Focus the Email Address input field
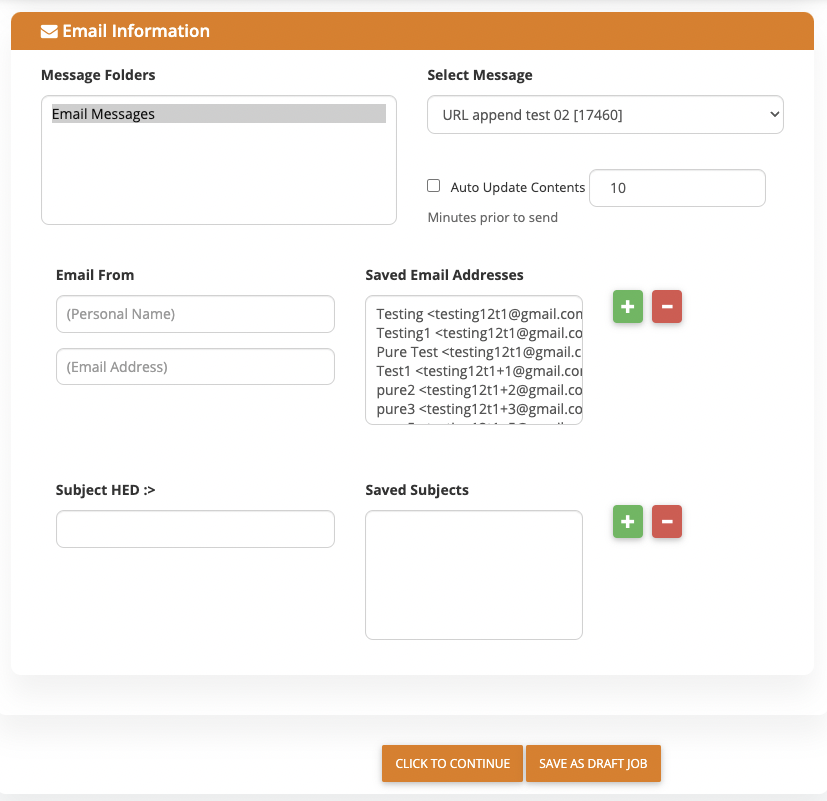The image size is (827, 801). tap(195, 366)
